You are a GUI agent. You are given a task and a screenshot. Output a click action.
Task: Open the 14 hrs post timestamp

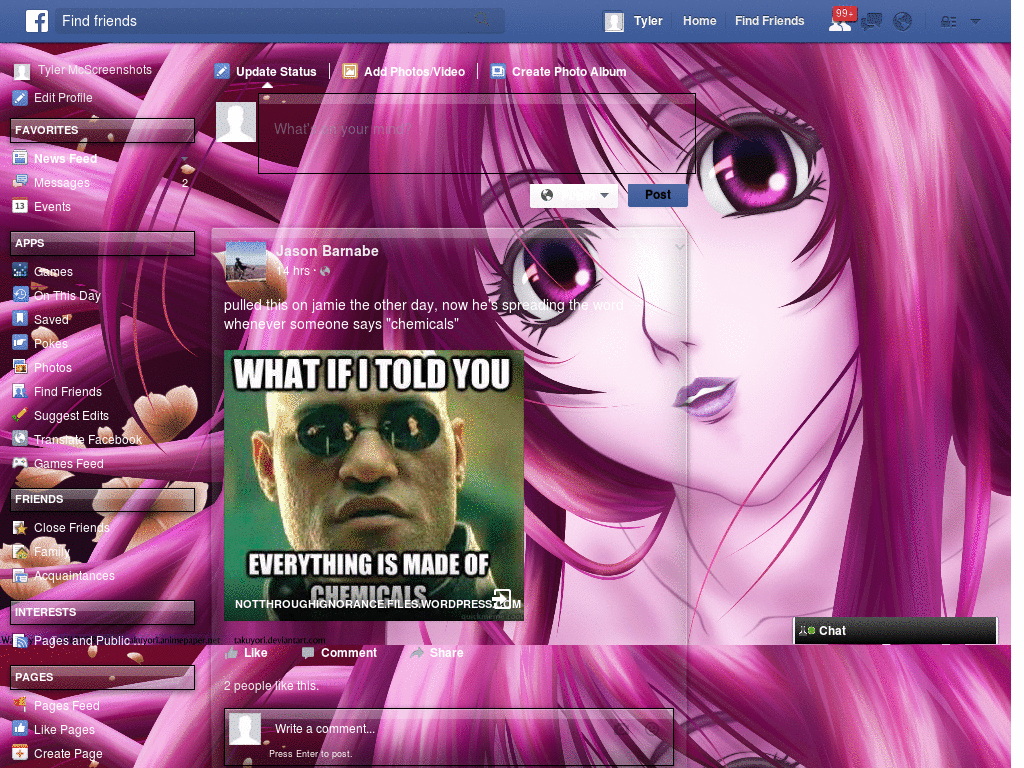point(293,271)
